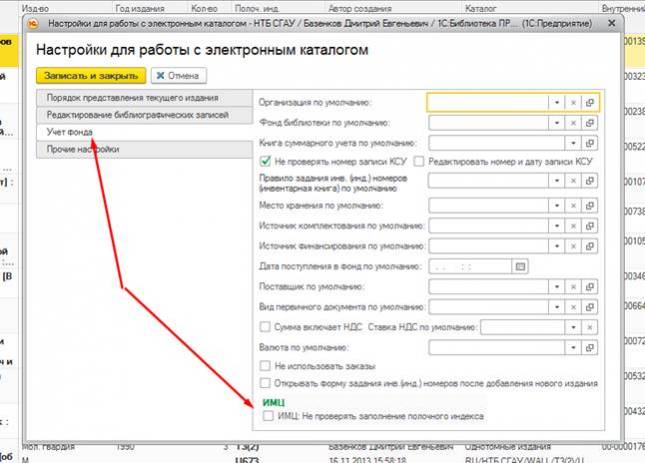Expand the 'Организация по умолчанию' dropdown
This screenshot has height=463, width=645.
556,102
